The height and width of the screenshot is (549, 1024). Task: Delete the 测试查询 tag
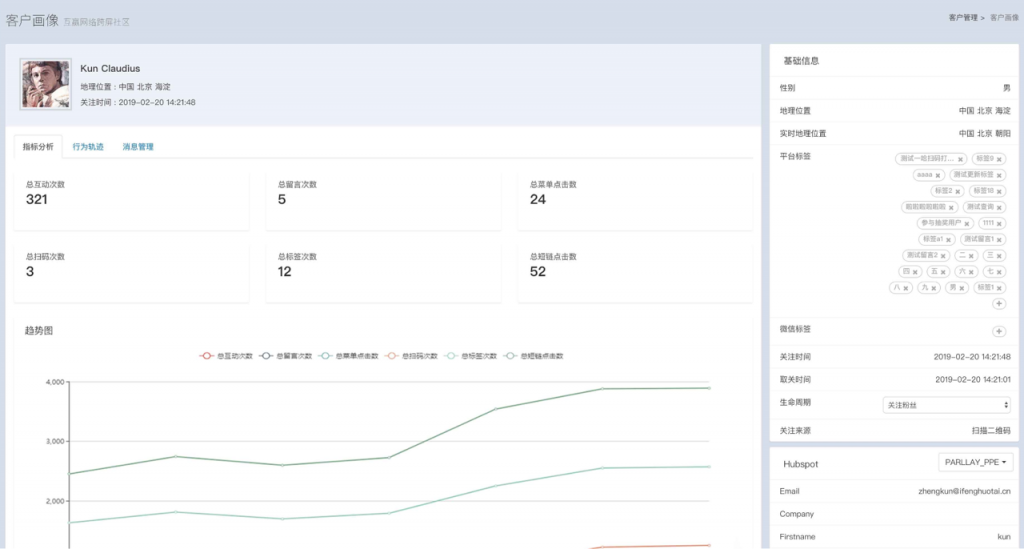[1001, 207]
